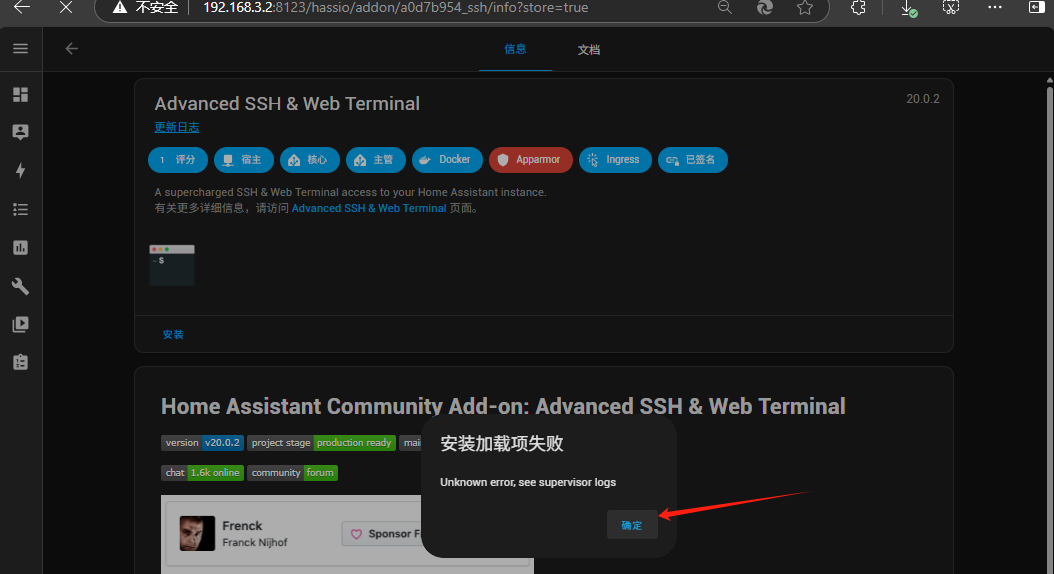The height and width of the screenshot is (574, 1054).
Task: Open the Energy lightning bolt icon
Action: click(20, 171)
